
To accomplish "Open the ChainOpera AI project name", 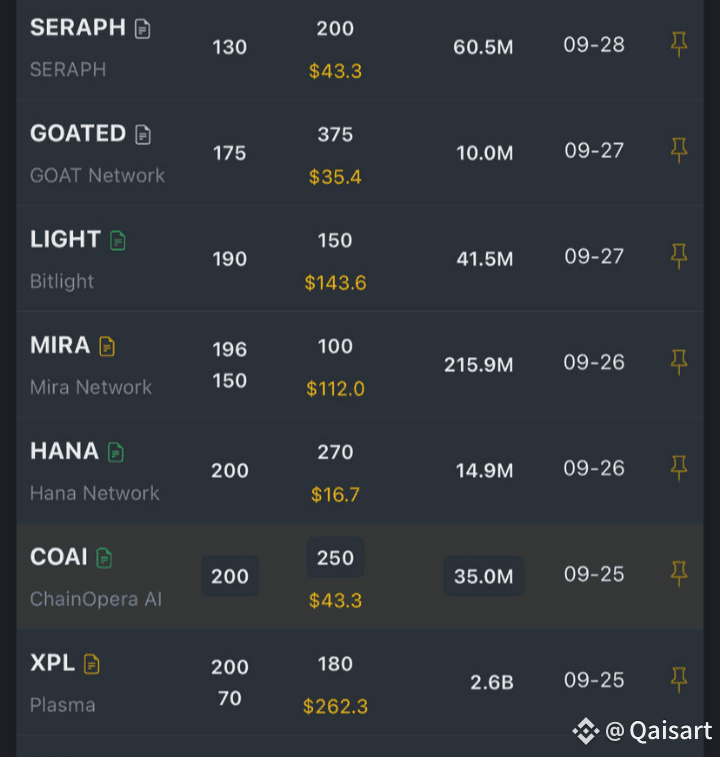I will pos(96,599).
